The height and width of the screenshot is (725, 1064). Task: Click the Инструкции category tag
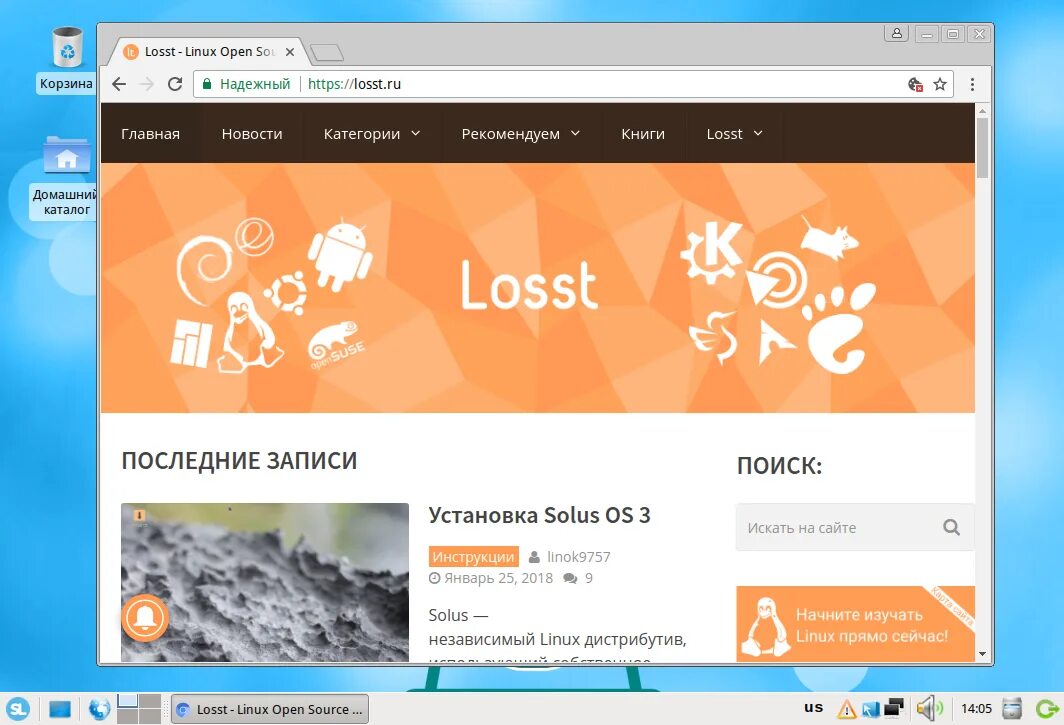pos(474,557)
